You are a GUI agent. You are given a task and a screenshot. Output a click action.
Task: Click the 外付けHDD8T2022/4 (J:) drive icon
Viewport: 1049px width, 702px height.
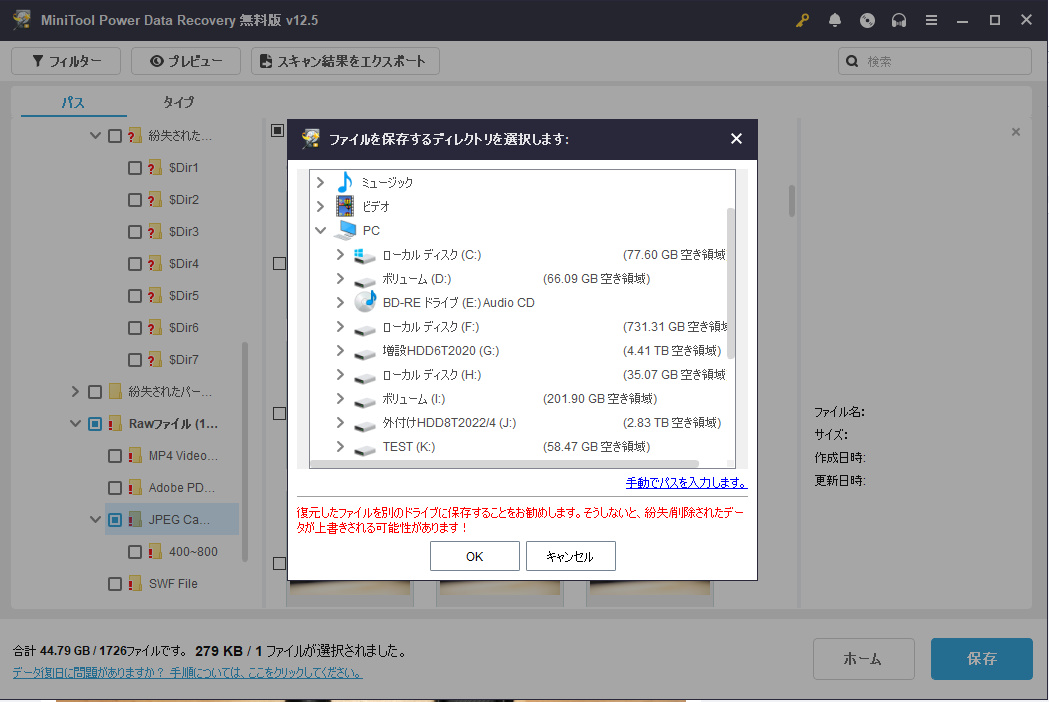point(365,425)
